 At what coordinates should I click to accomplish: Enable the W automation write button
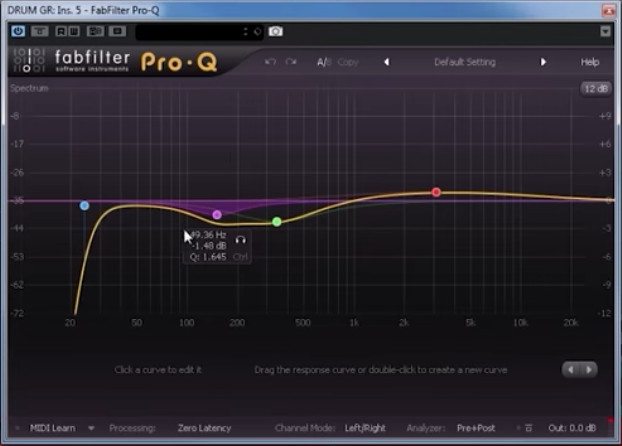(74, 31)
